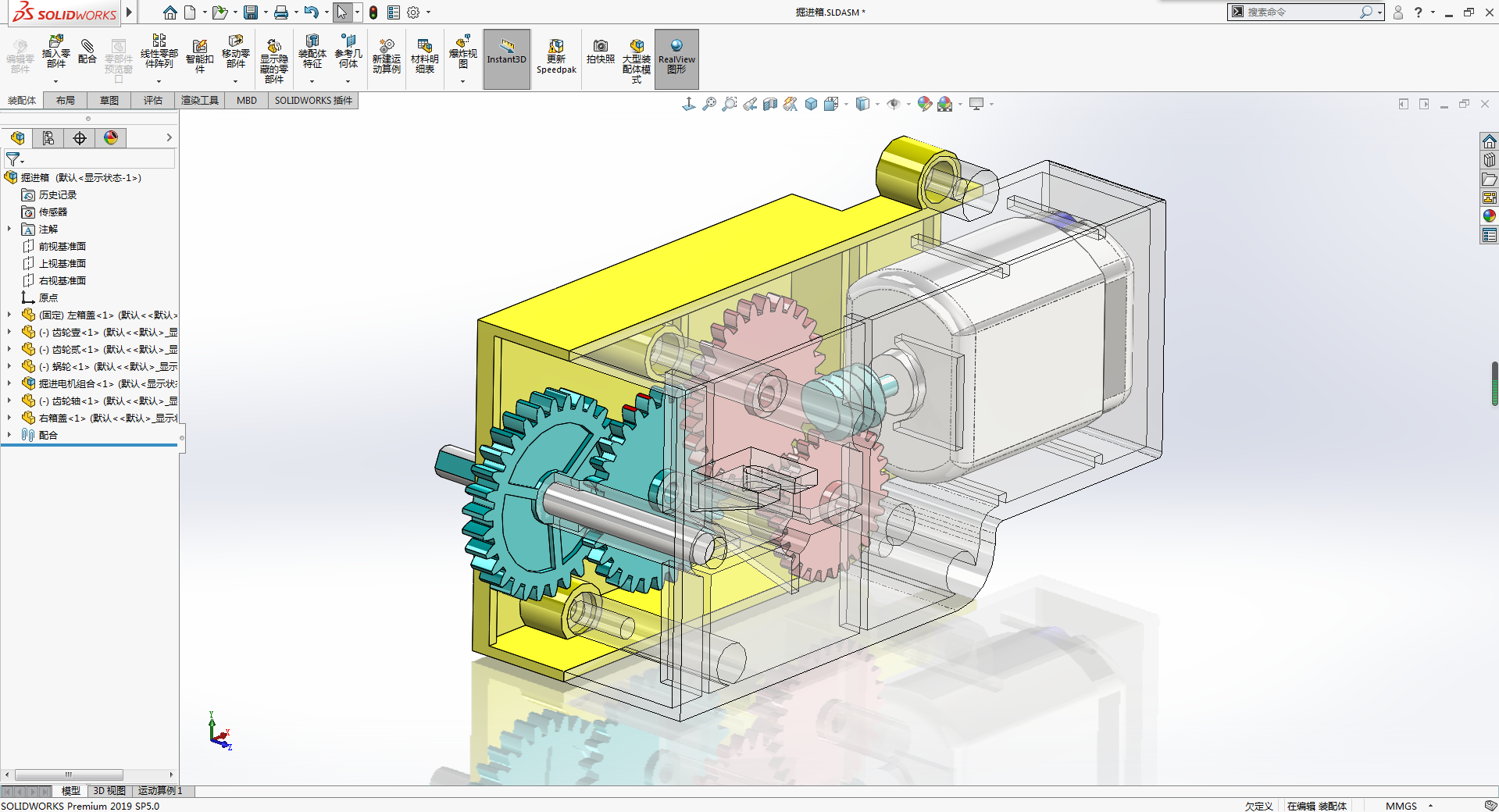Click the Previous View icon

click(x=750, y=104)
